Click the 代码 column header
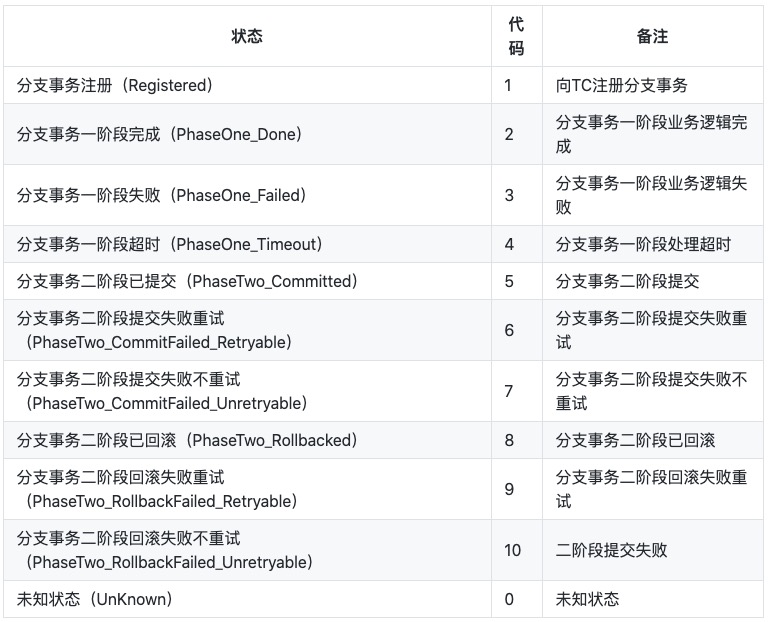The image size is (770, 622). 517,36
